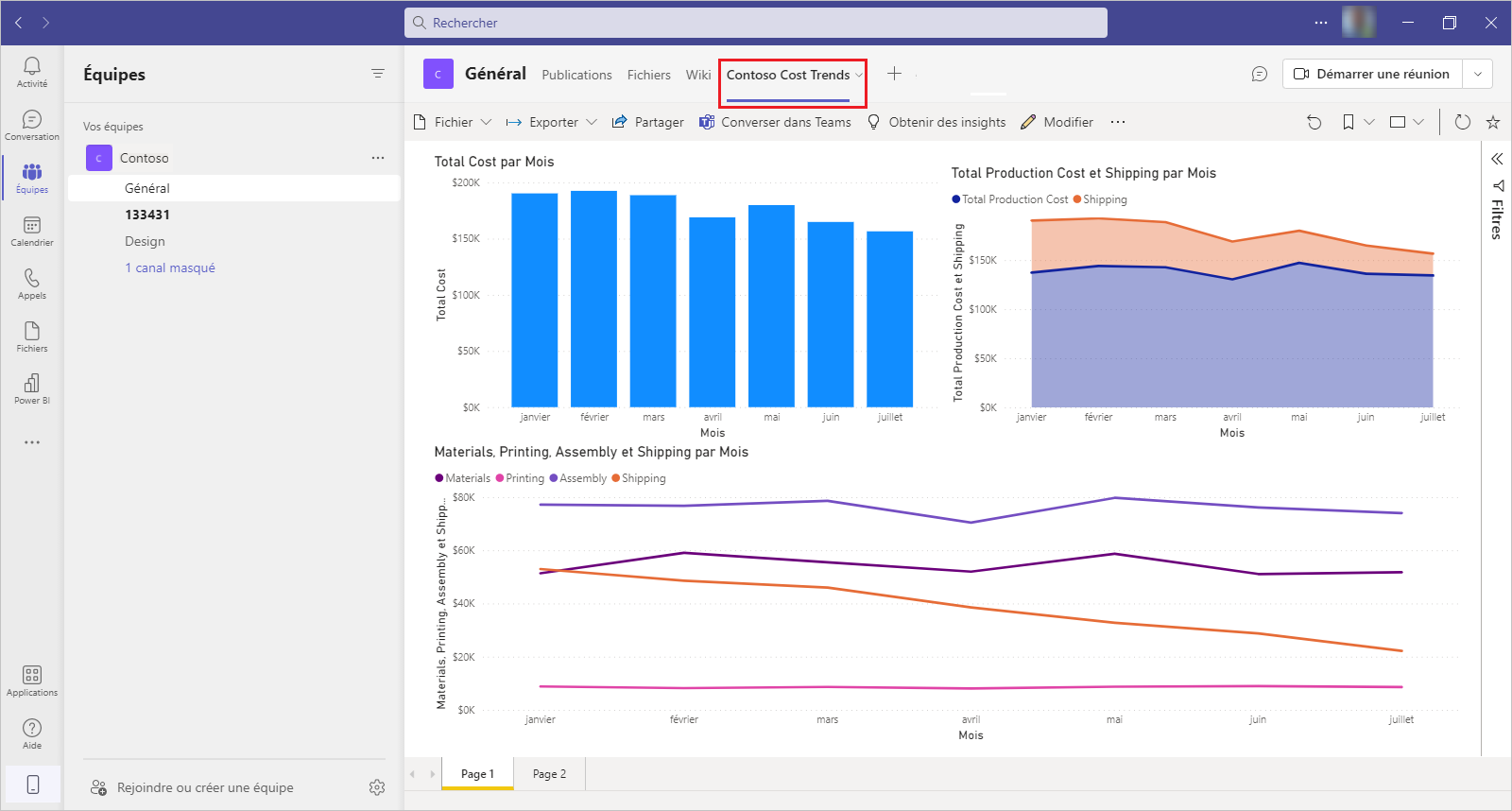
Task: Open the Applications store
Action: (32, 681)
